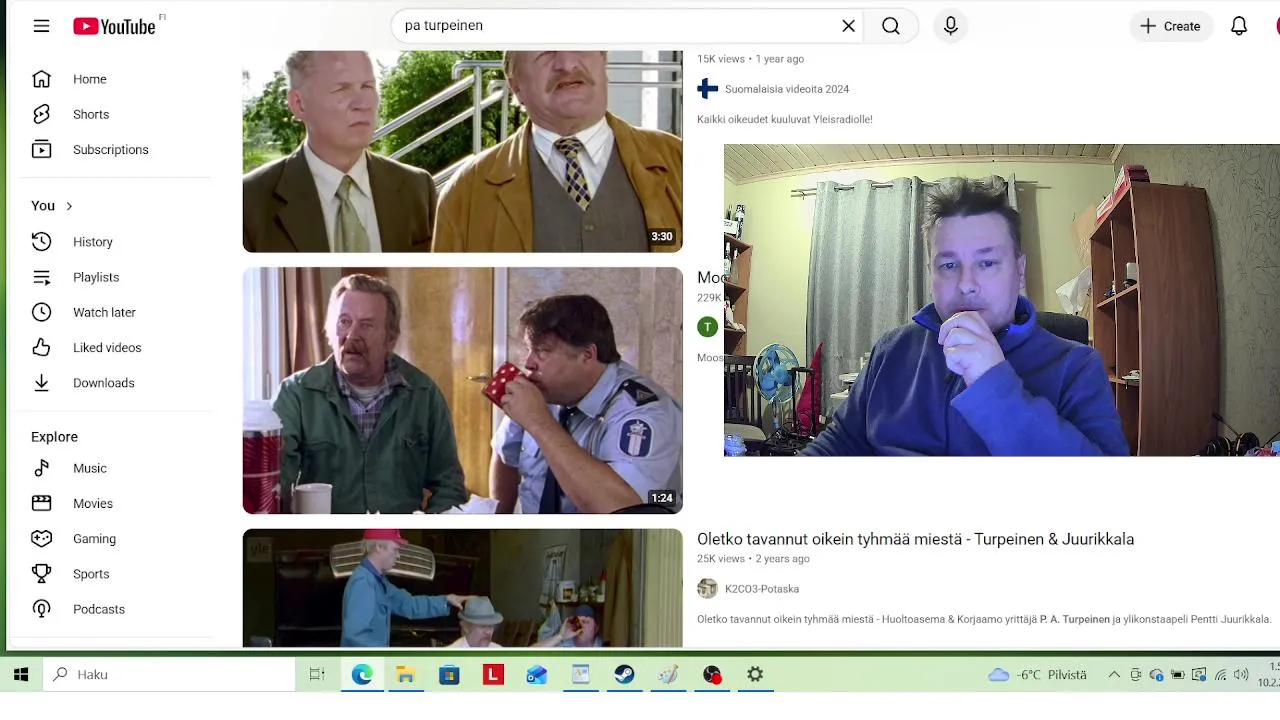Play the gas station video thumbnail

click(x=462, y=588)
